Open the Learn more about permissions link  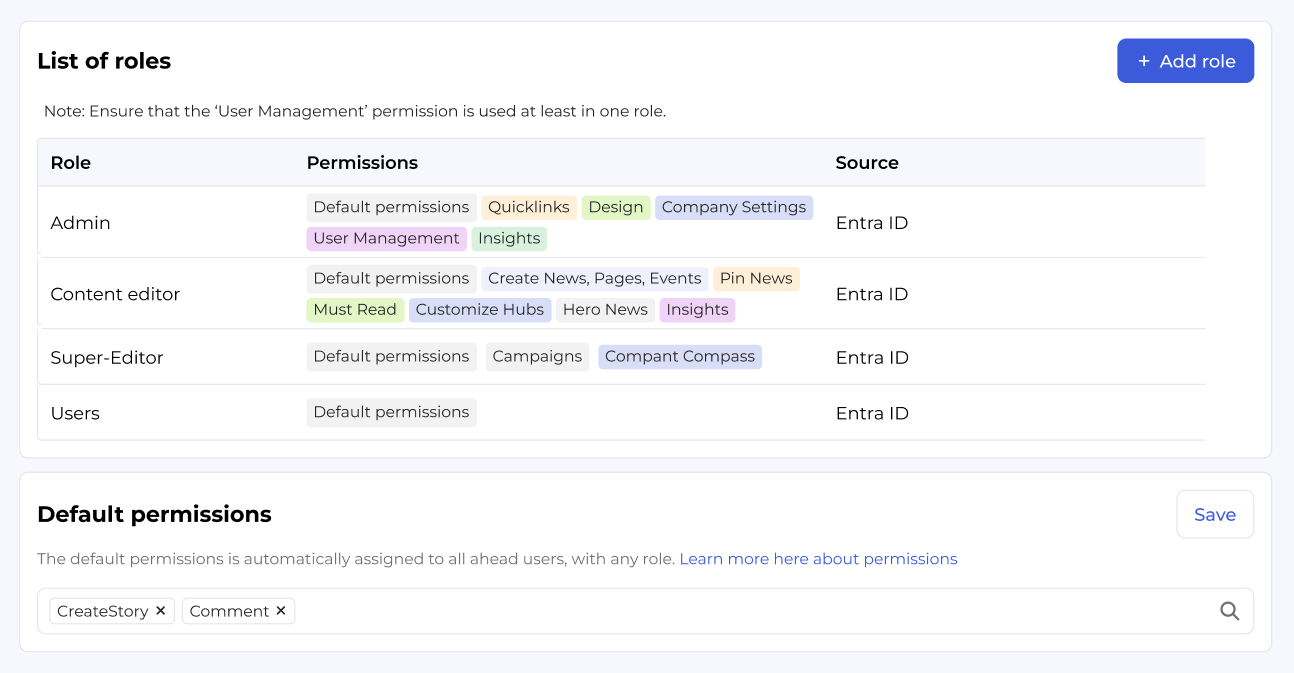[x=818, y=559]
